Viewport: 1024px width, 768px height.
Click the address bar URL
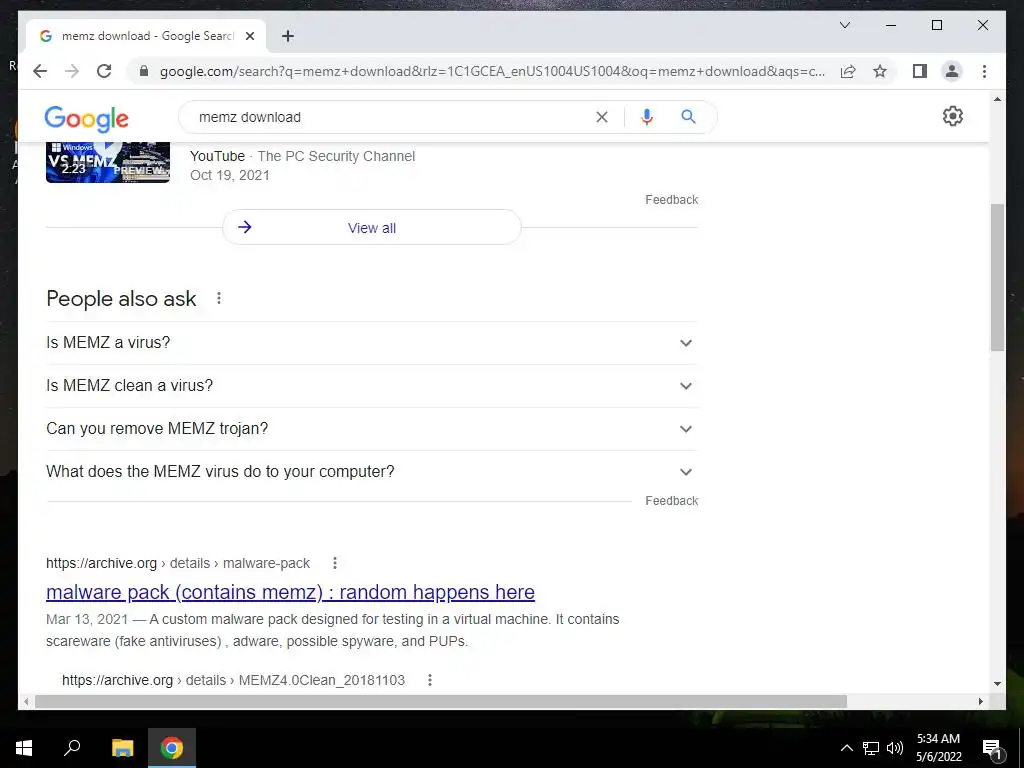(x=492, y=71)
